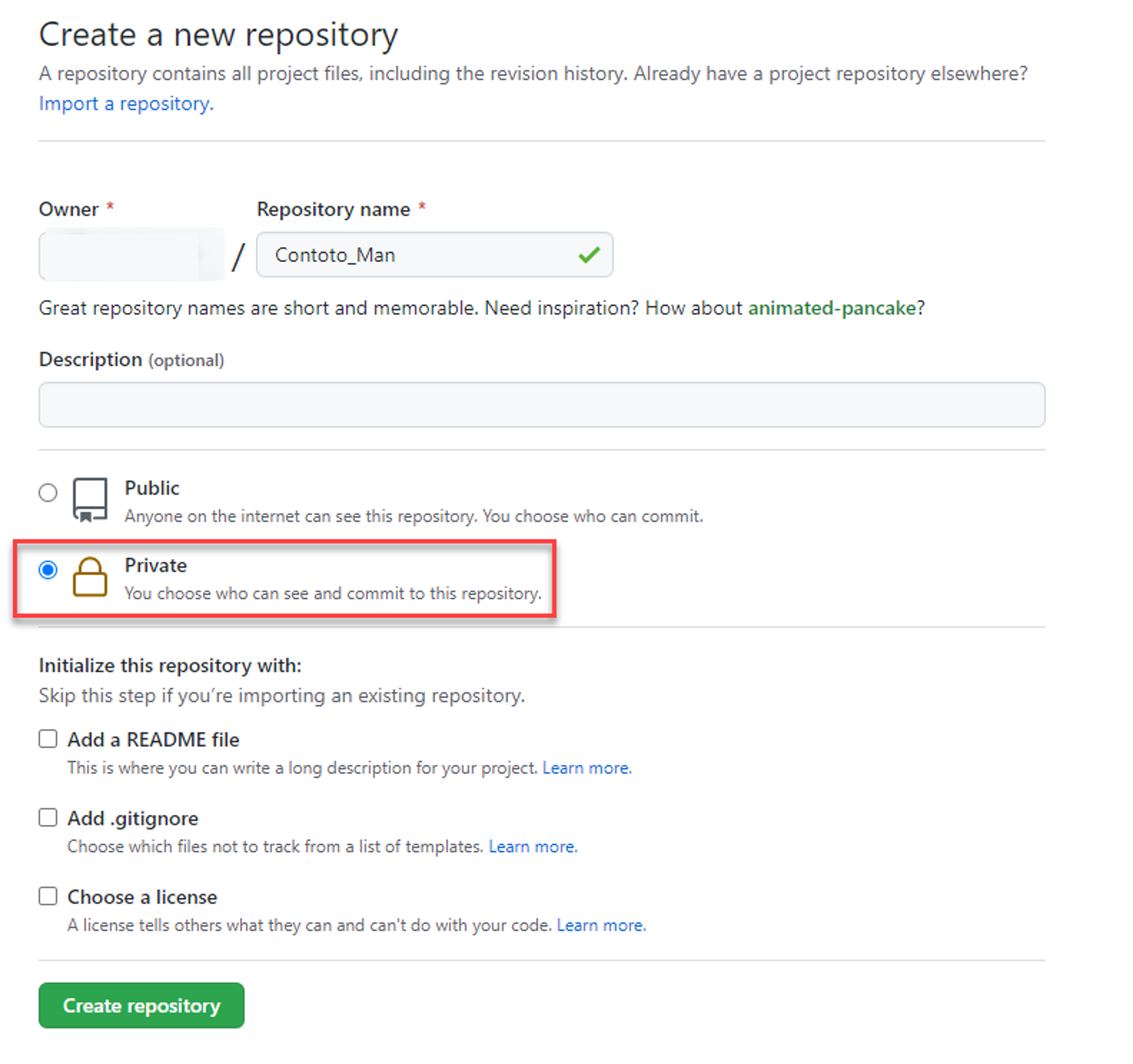
Task: Select the Private radio button
Action: 48,569
